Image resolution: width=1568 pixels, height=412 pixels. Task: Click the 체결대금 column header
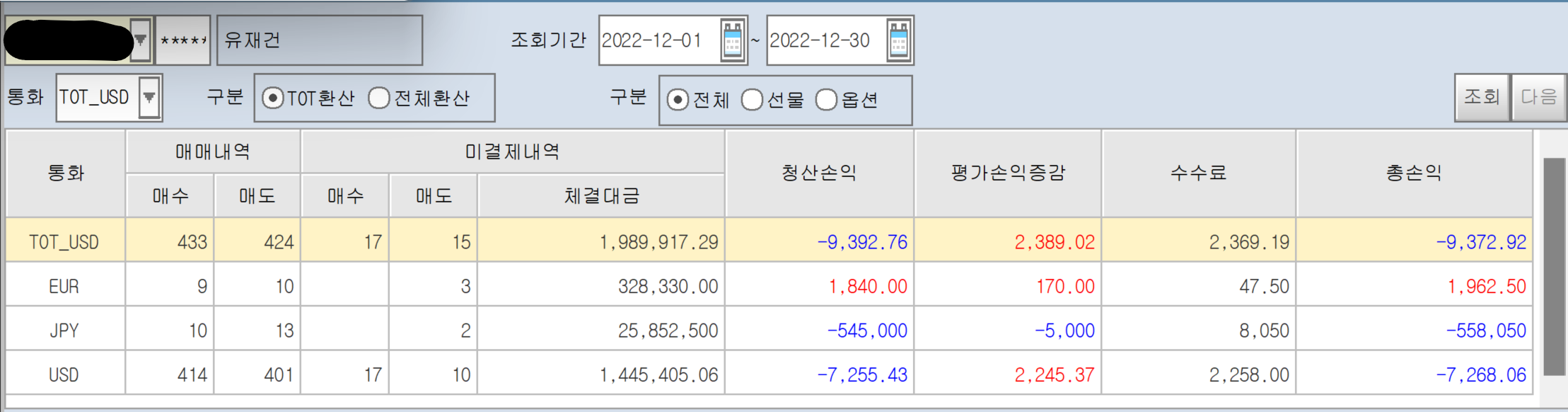tap(601, 195)
